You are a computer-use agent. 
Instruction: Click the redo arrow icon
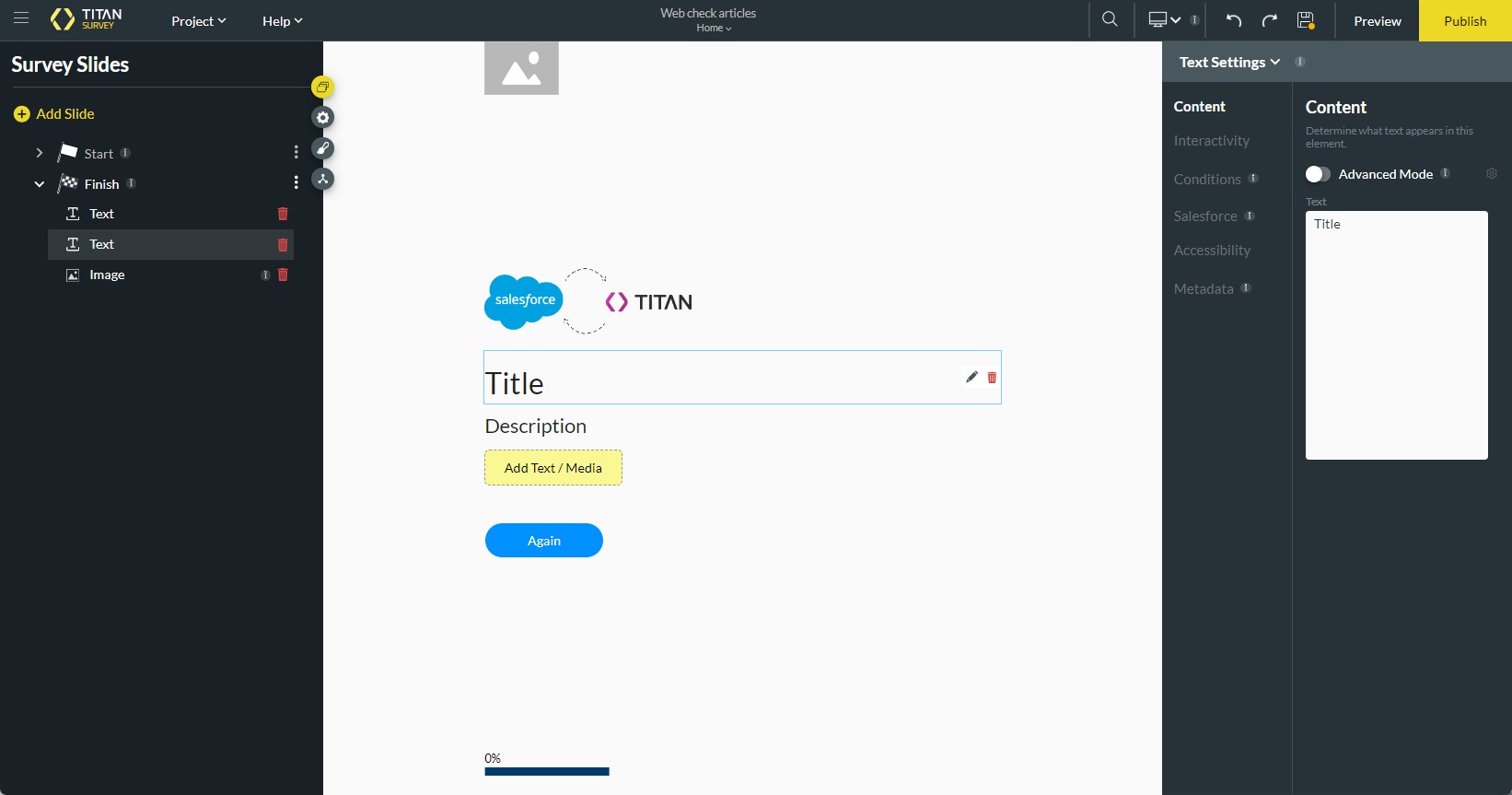click(1270, 20)
